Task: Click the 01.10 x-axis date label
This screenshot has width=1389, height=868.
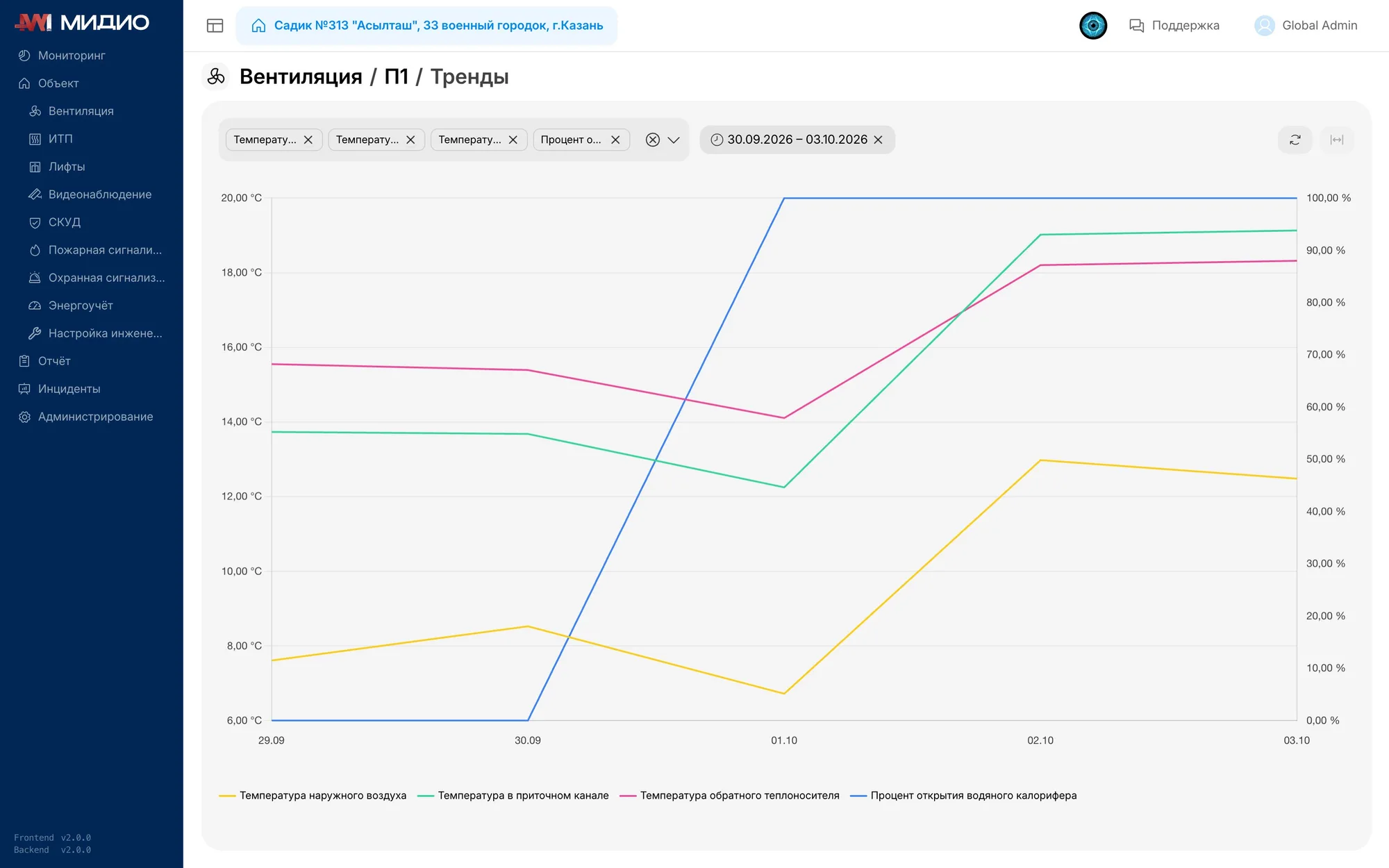Action: click(784, 741)
